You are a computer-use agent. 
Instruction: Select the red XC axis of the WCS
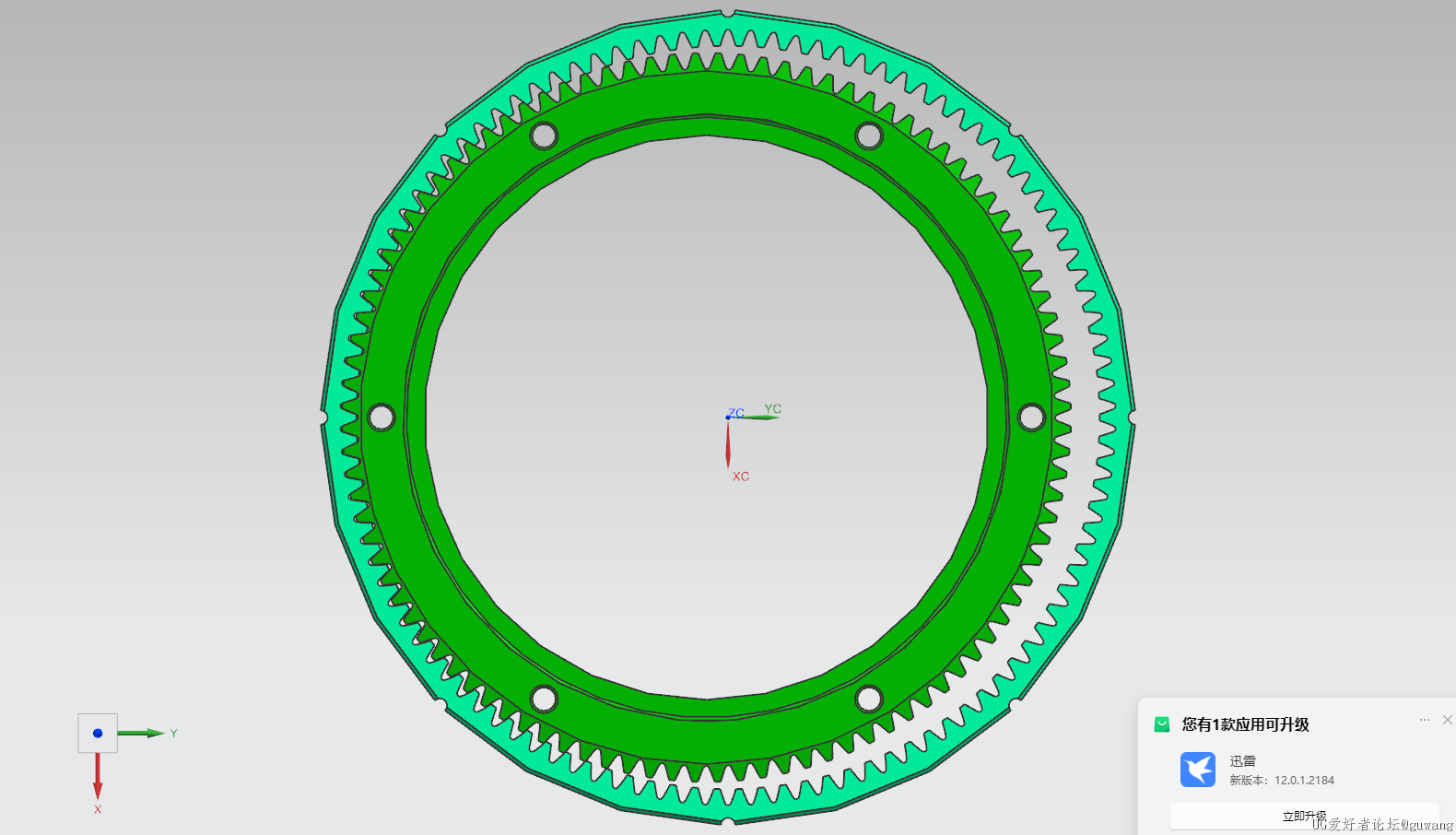[x=728, y=444]
